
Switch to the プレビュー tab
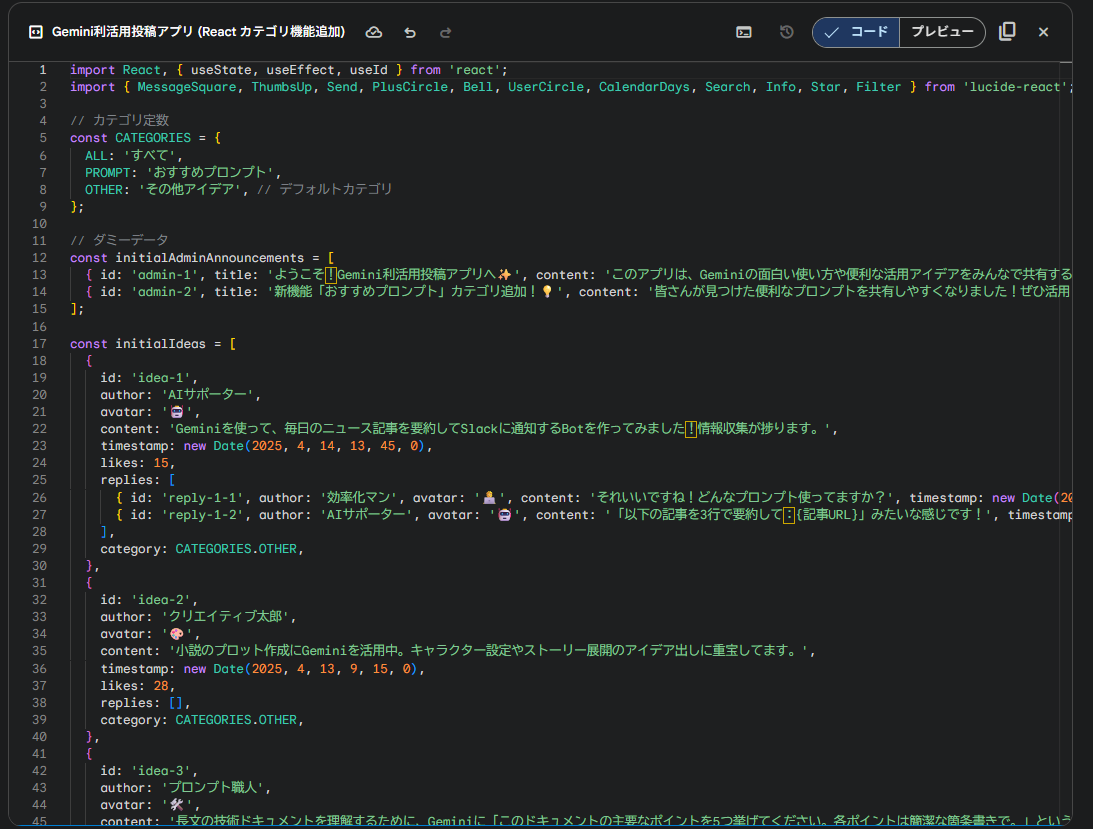pyautogui.click(x=942, y=32)
